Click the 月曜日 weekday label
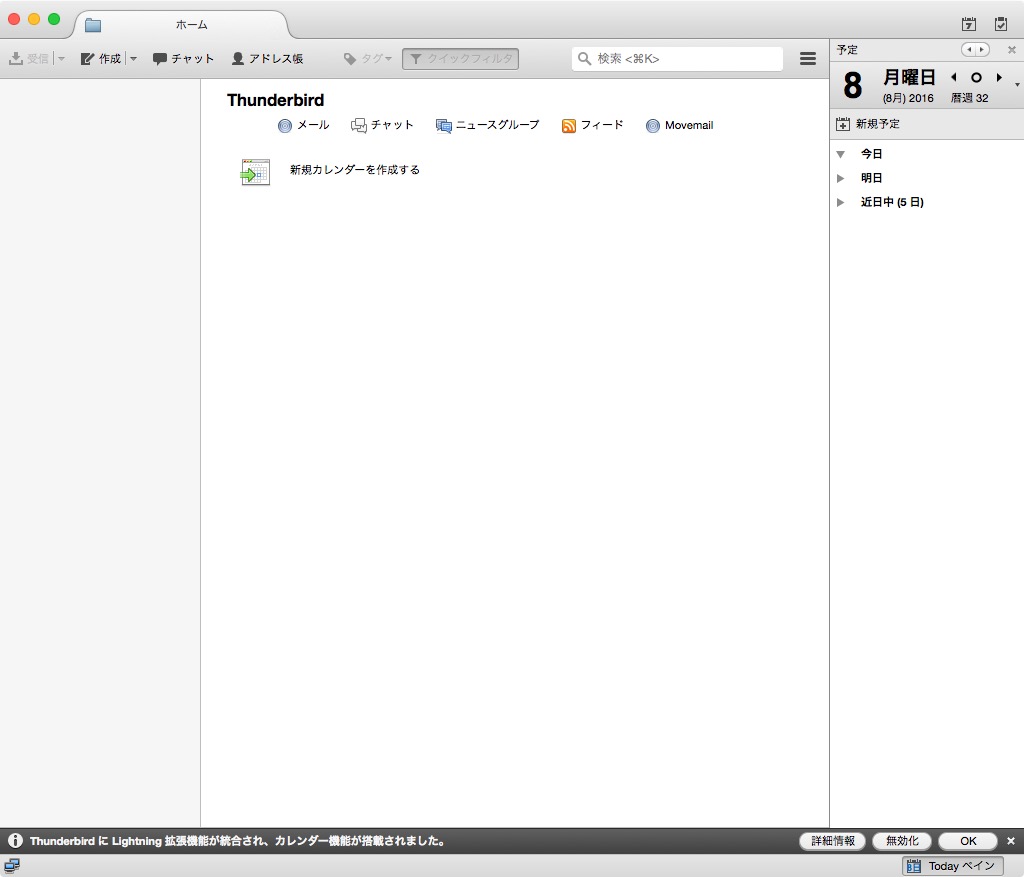The height and width of the screenshot is (877, 1024). (910, 77)
